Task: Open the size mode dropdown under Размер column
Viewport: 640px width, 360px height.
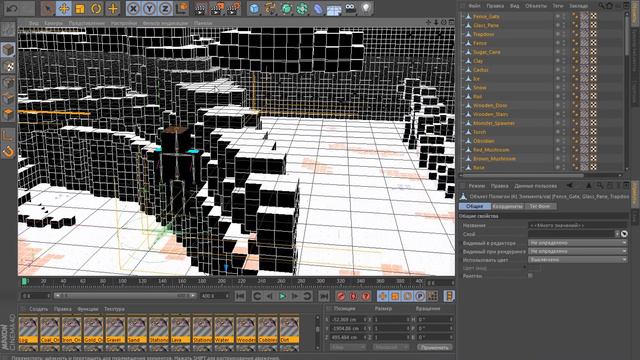Action: [x=391, y=347]
